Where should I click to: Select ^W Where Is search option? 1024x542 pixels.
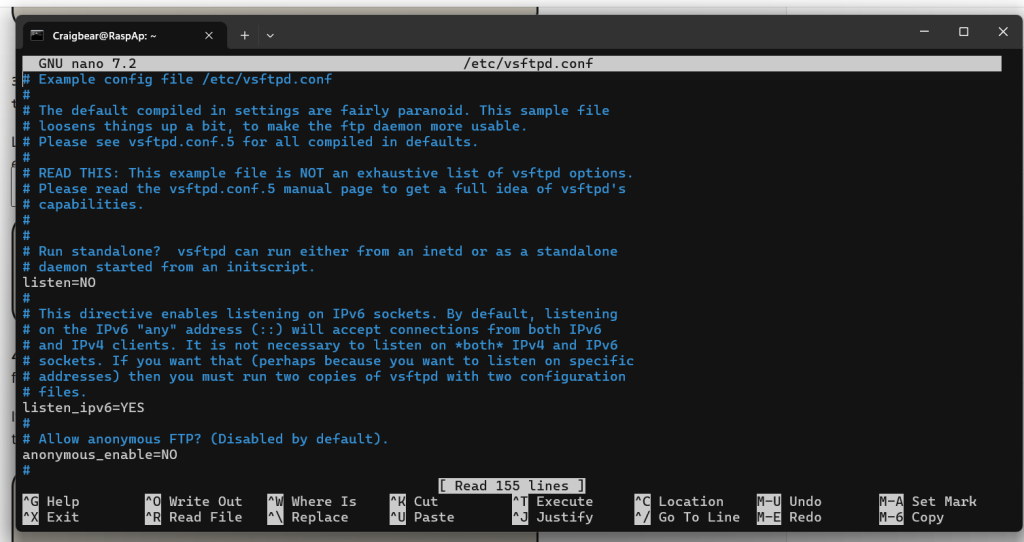[x=311, y=501]
